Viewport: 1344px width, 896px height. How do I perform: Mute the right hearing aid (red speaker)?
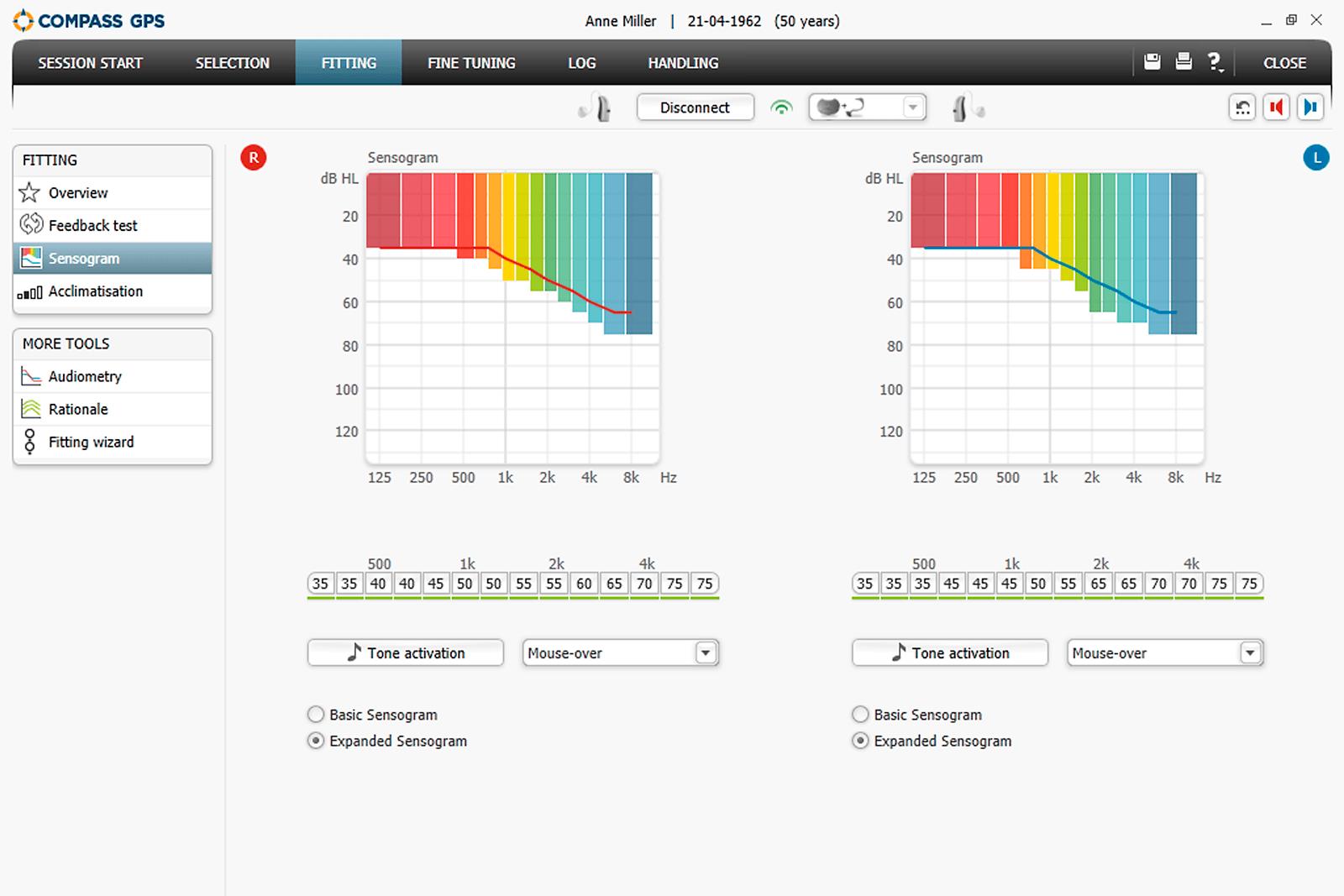point(1276,107)
